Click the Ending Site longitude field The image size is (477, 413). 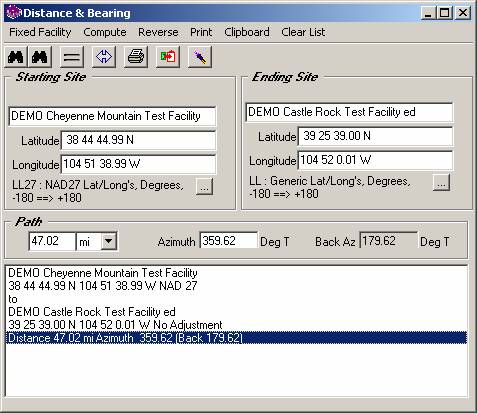pos(375,160)
